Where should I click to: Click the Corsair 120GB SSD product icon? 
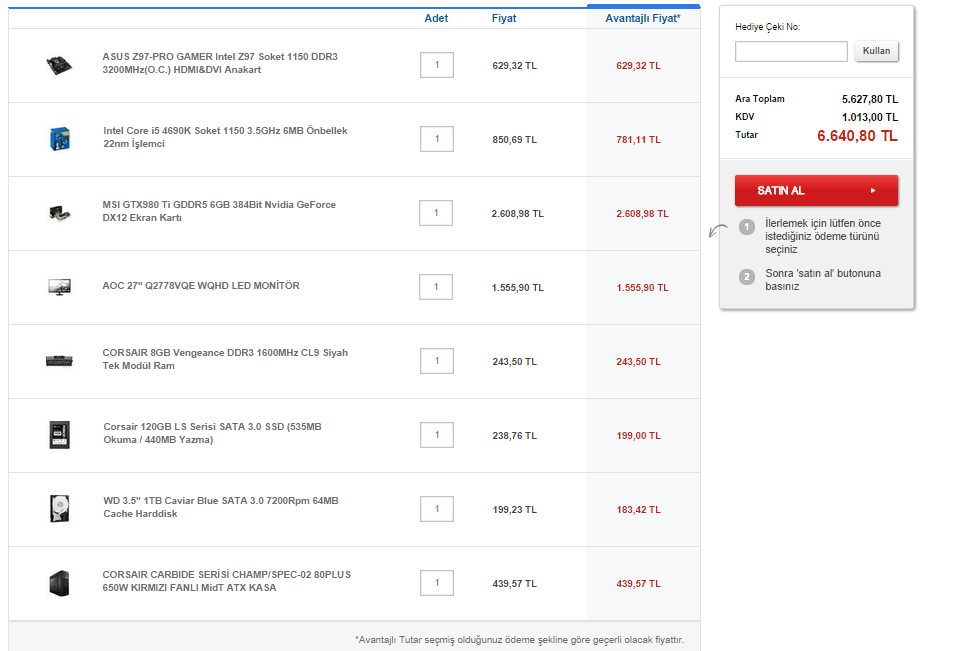click(60, 434)
